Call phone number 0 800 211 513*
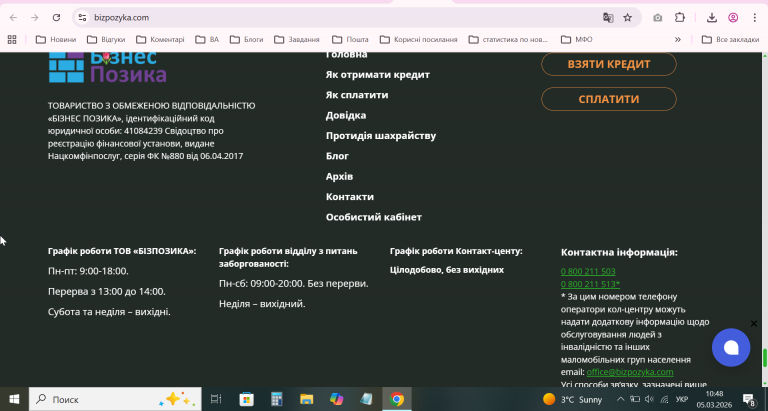Screen dimensions: 768x411 coord(590,284)
